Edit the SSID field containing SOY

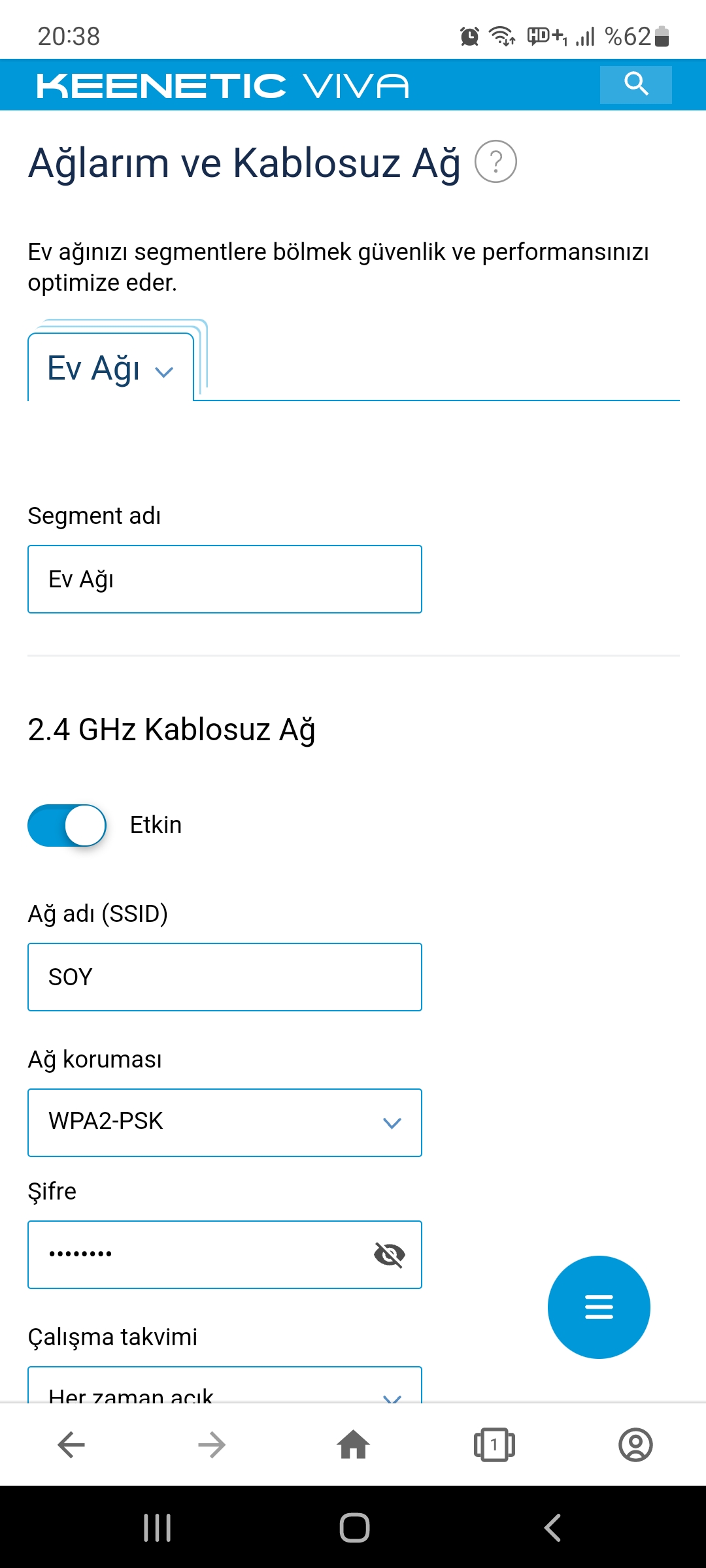point(225,977)
